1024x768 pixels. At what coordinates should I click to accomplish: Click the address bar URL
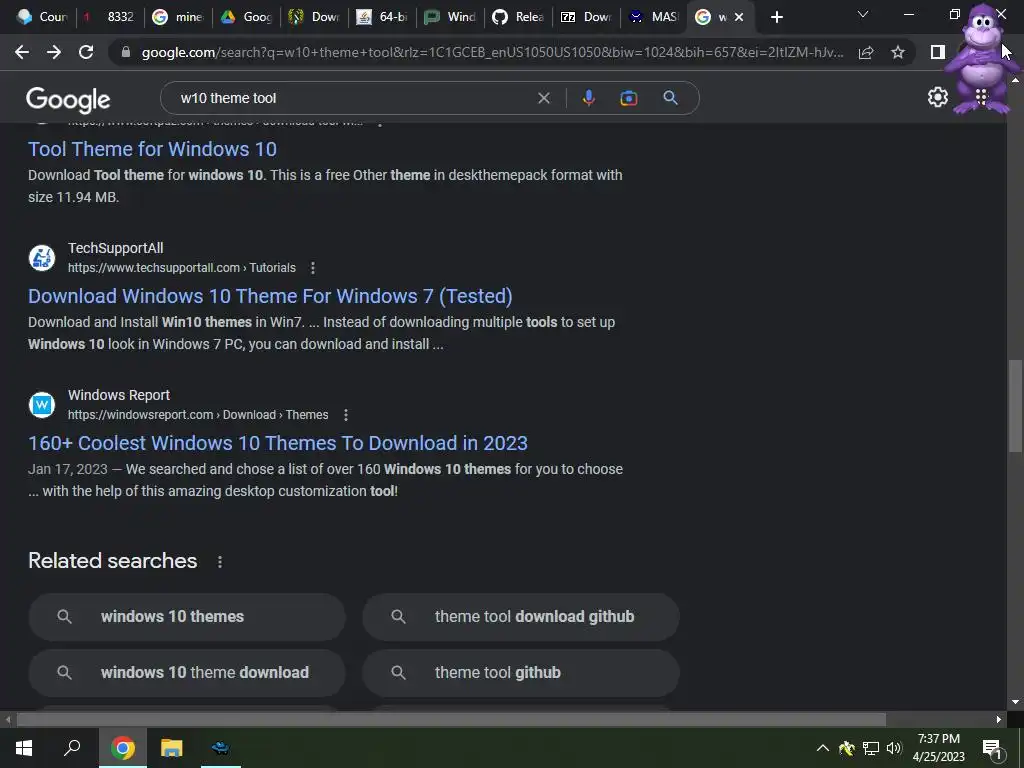pyautogui.click(x=492, y=52)
